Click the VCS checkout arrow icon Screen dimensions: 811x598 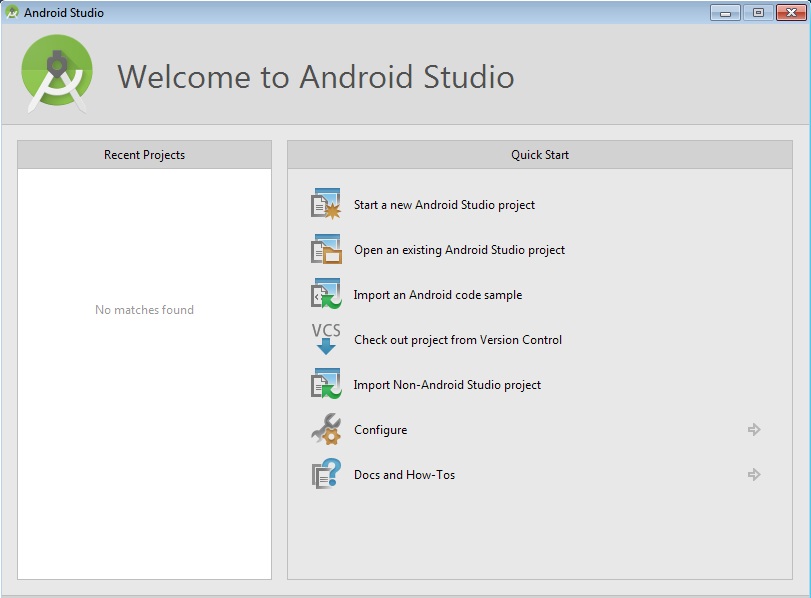click(326, 340)
